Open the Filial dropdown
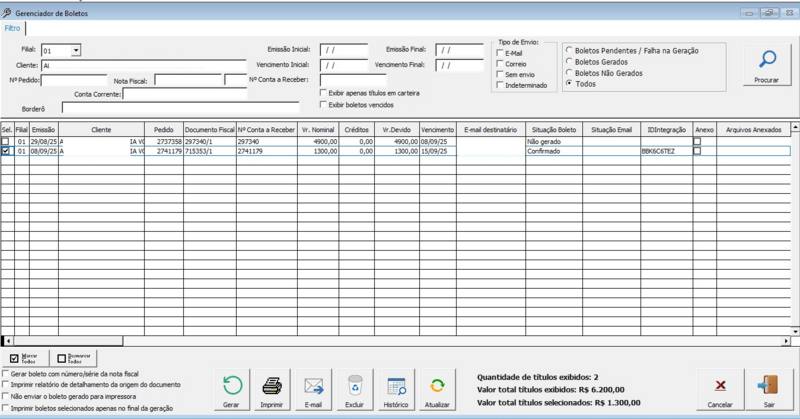 click(x=76, y=49)
